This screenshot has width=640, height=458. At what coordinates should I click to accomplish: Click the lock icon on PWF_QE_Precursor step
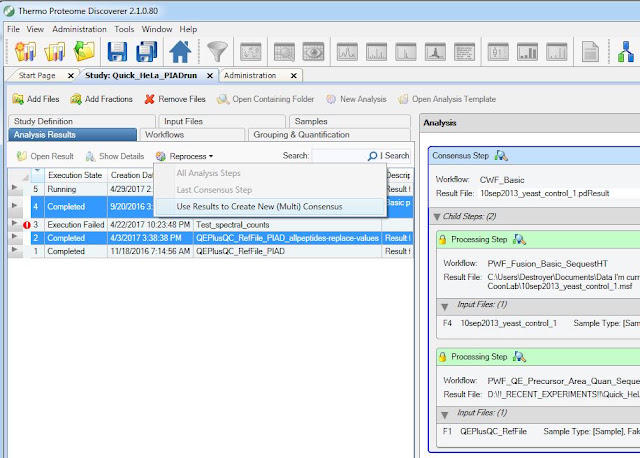[442, 357]
